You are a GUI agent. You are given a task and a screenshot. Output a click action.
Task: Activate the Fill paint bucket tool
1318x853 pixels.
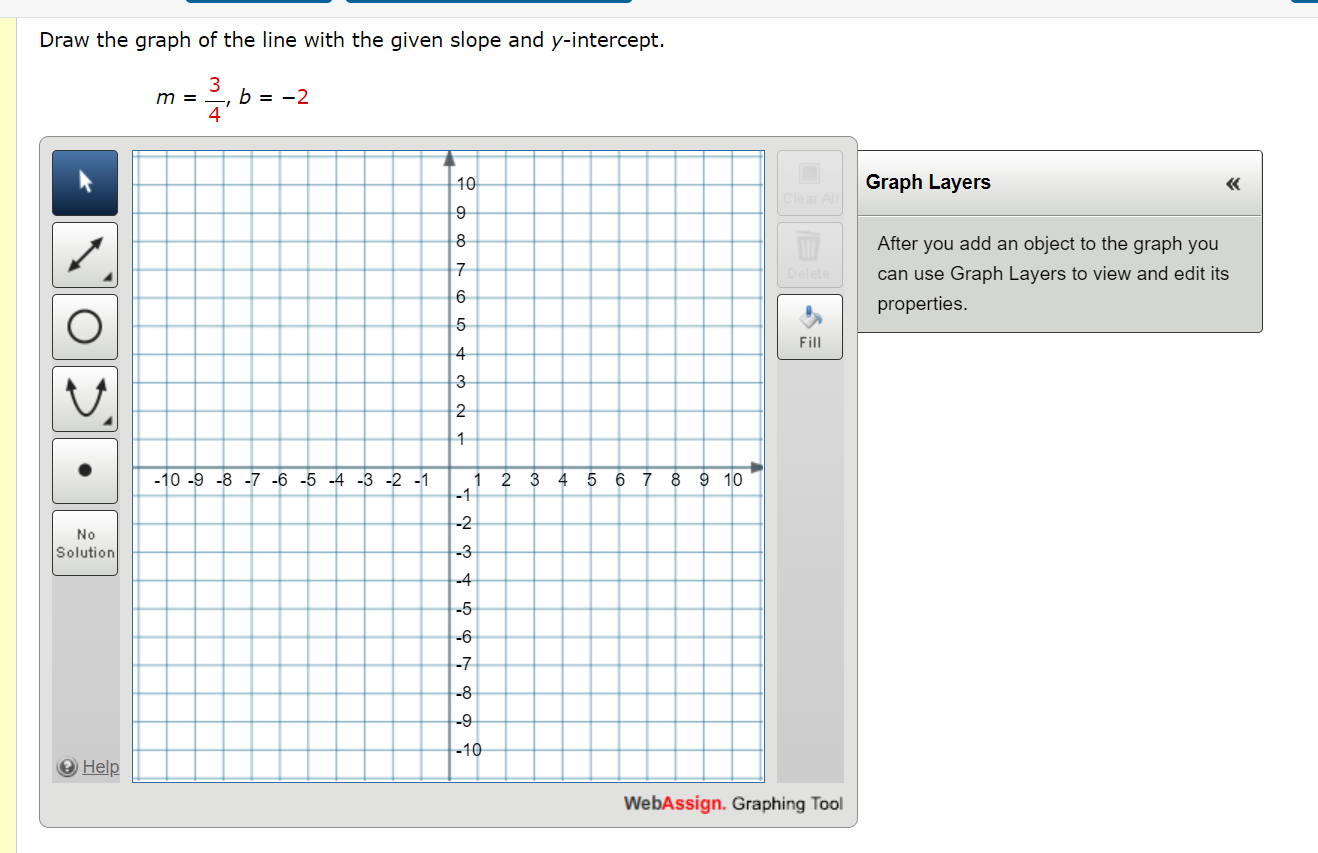pyautogui.click(x=809, y=326)
